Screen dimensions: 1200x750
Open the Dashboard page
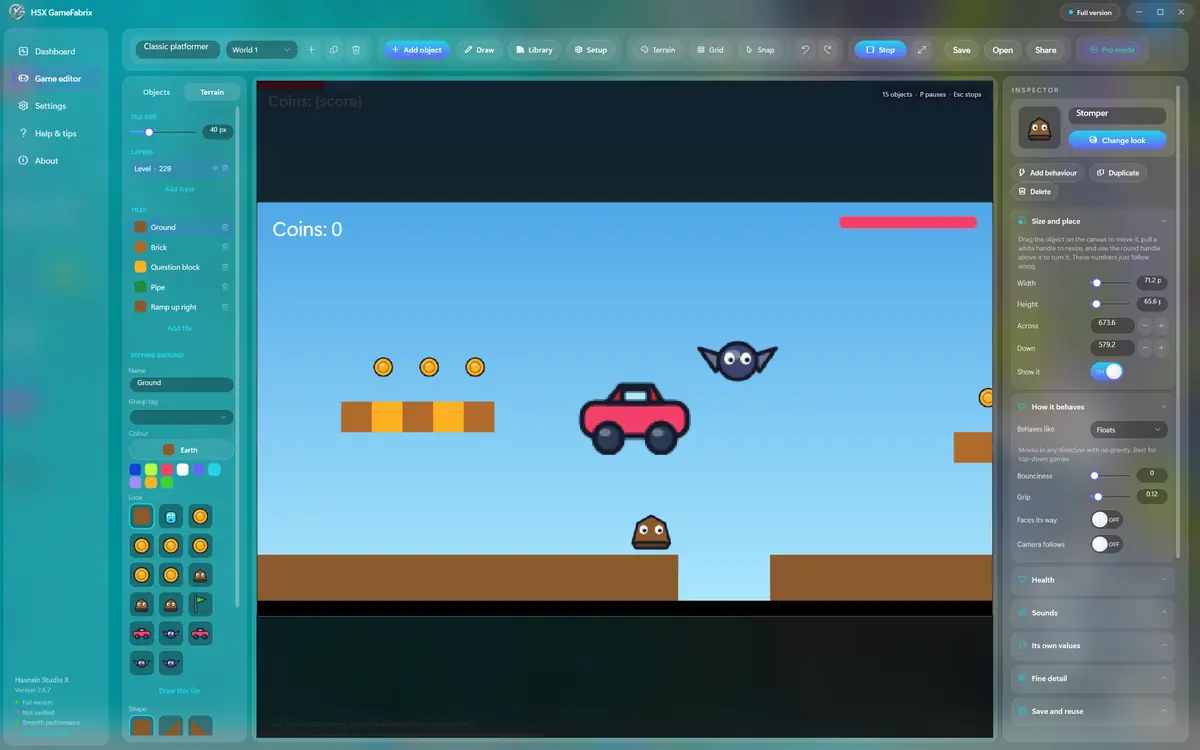click(54, 51)
